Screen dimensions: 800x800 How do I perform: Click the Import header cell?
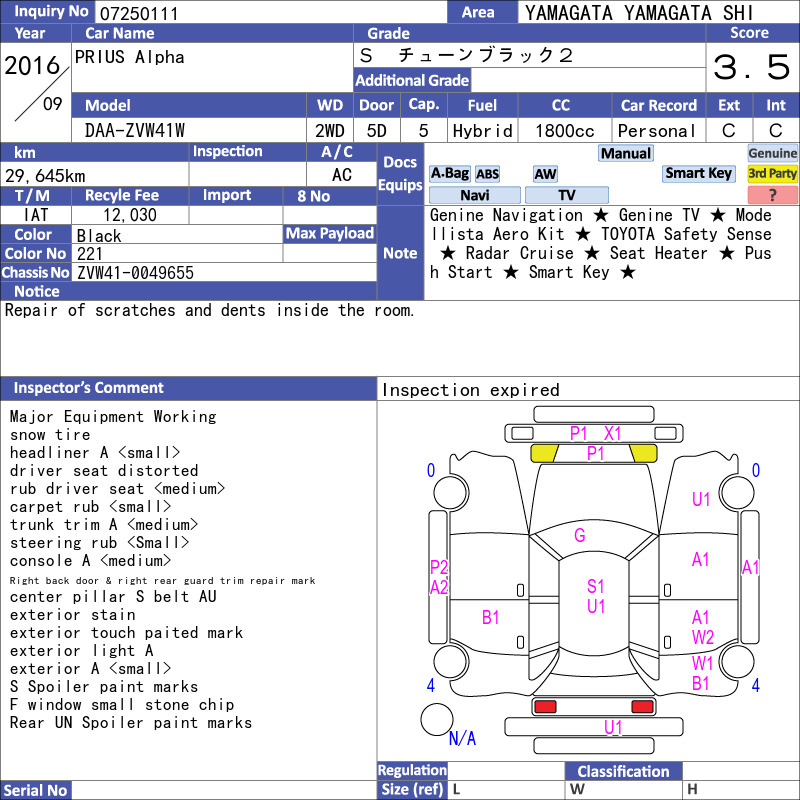(236, 195)
